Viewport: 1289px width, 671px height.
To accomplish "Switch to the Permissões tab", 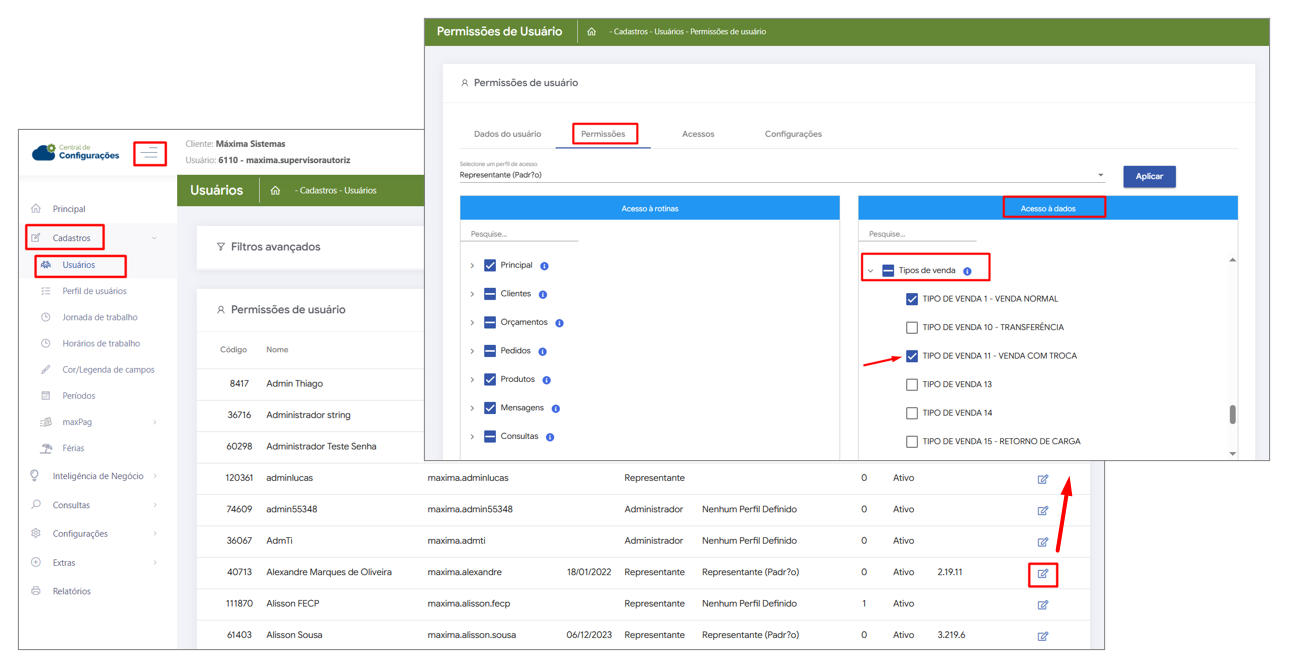I will click(x=603, y=134).
